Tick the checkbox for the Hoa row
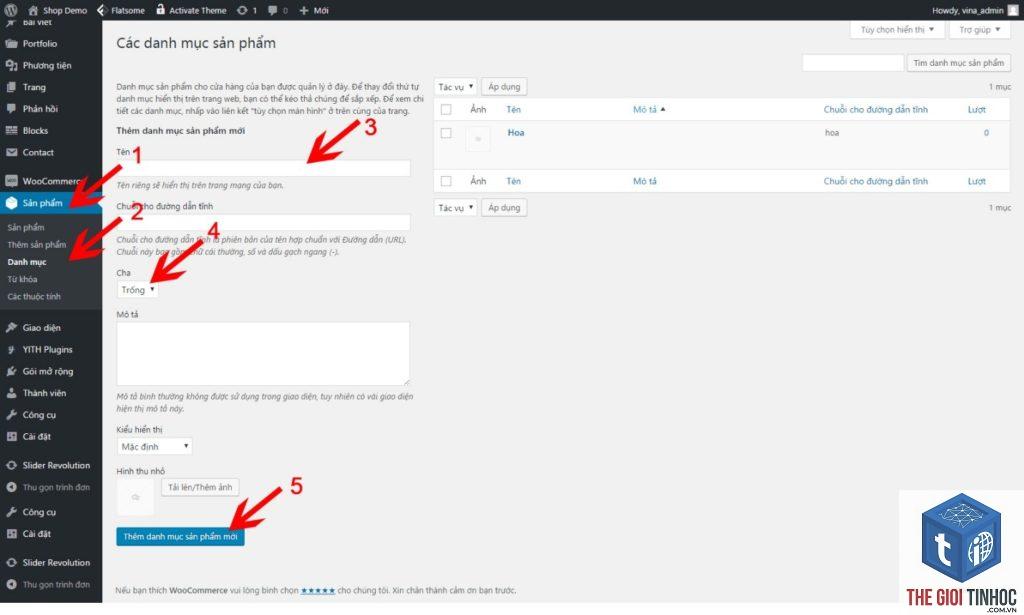This screenshot has height=615, width=1024. pos(446,133)
